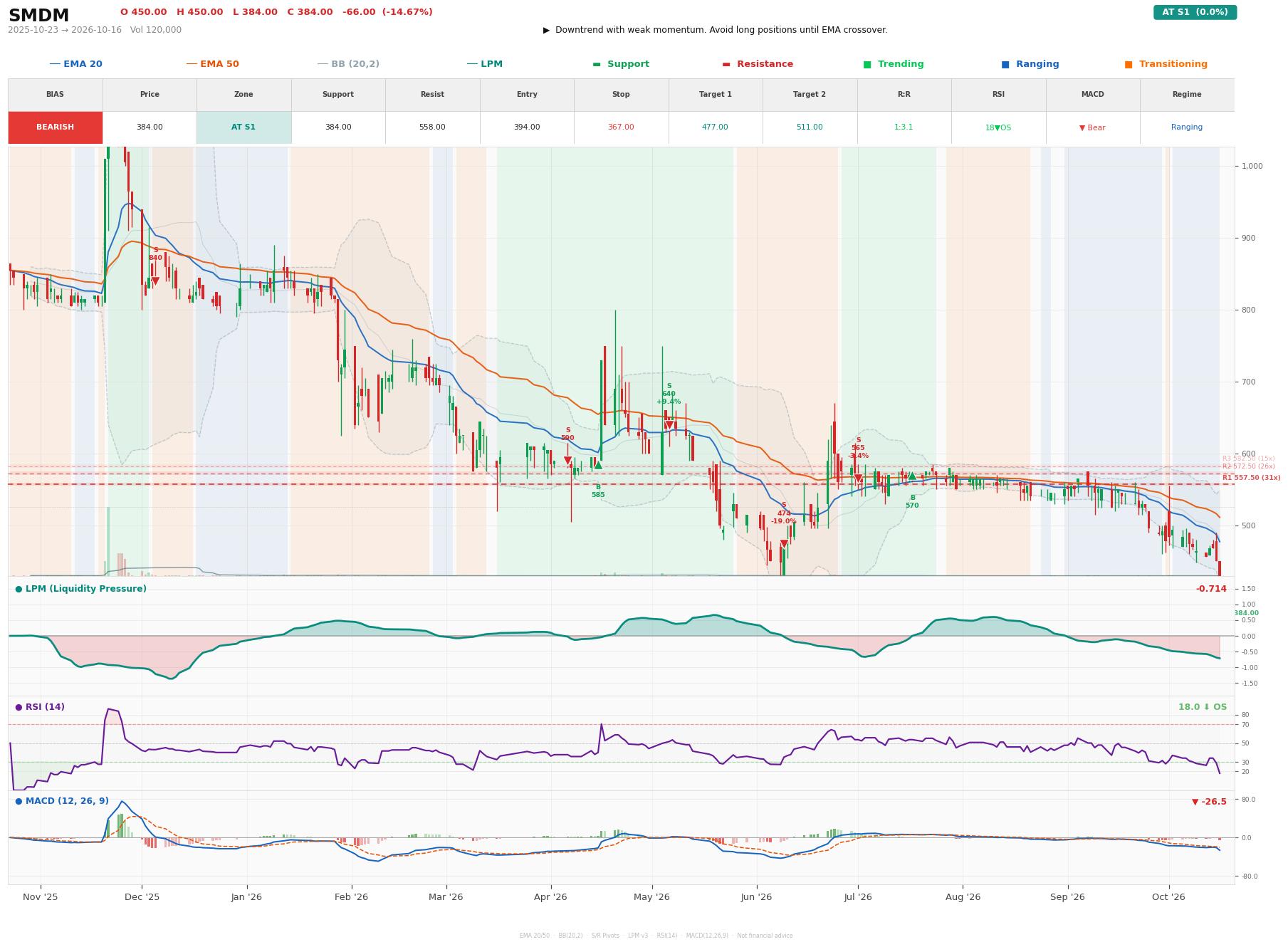This screenshot has width=1288, height=947.
Task: Click the orange Transitioning legend entry
Action: [1166, 64]
